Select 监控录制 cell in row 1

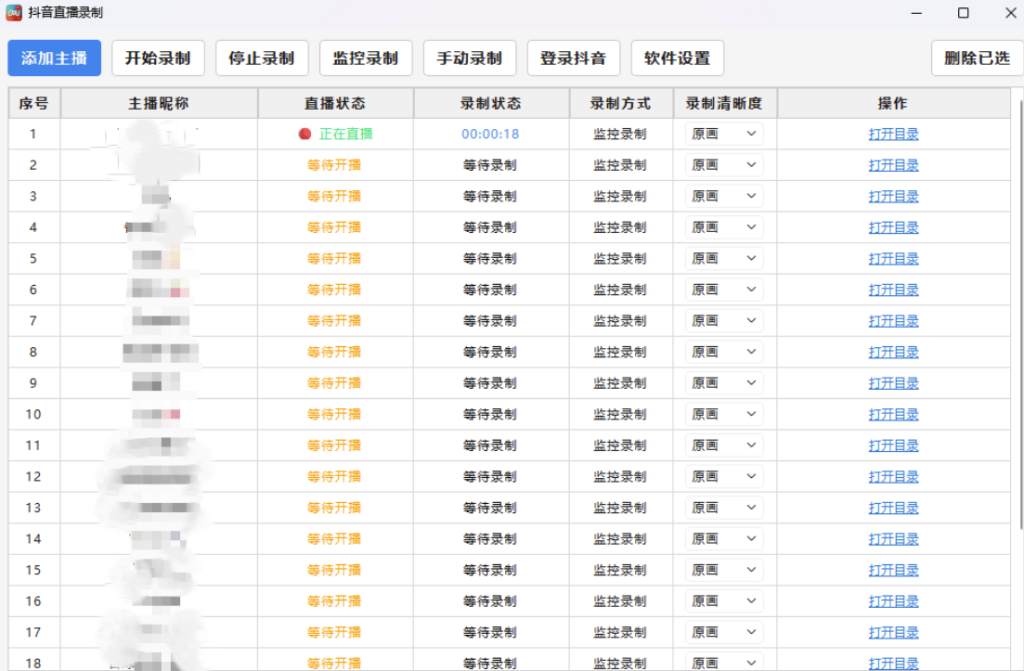[620, 134]
